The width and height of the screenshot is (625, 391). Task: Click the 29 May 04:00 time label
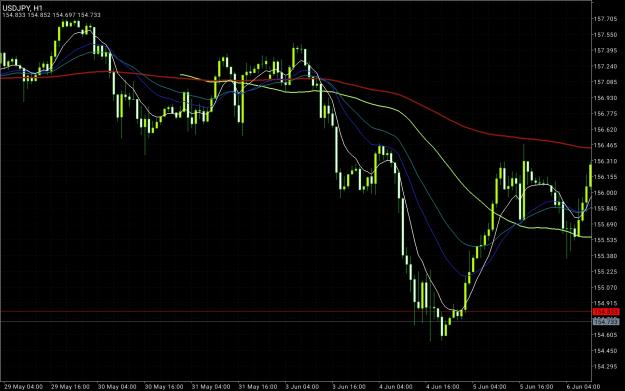pyautogui.click(x=24, y=387)
